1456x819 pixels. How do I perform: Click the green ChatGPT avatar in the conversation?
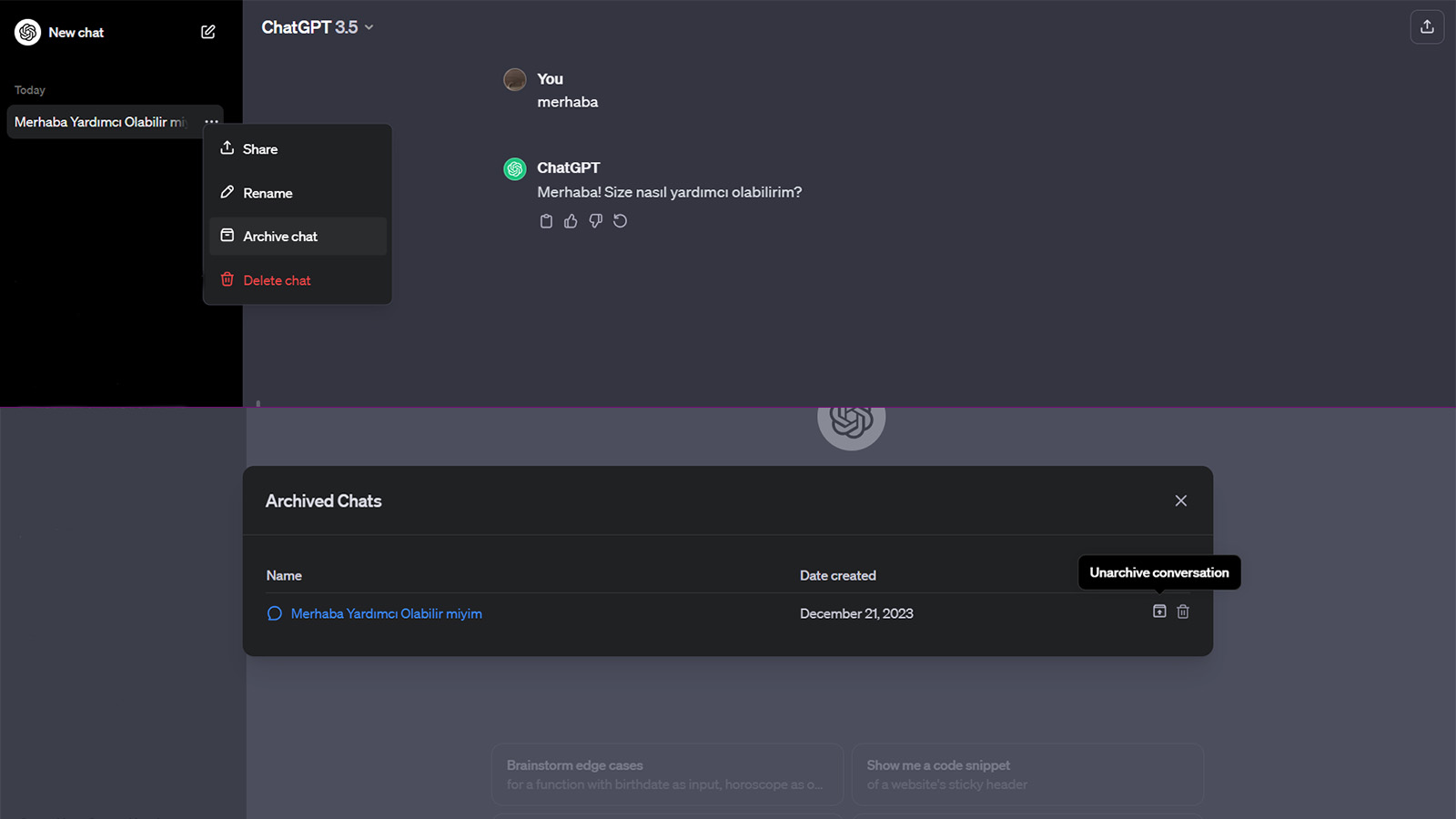pyautogui.click(x=515, y=168)
